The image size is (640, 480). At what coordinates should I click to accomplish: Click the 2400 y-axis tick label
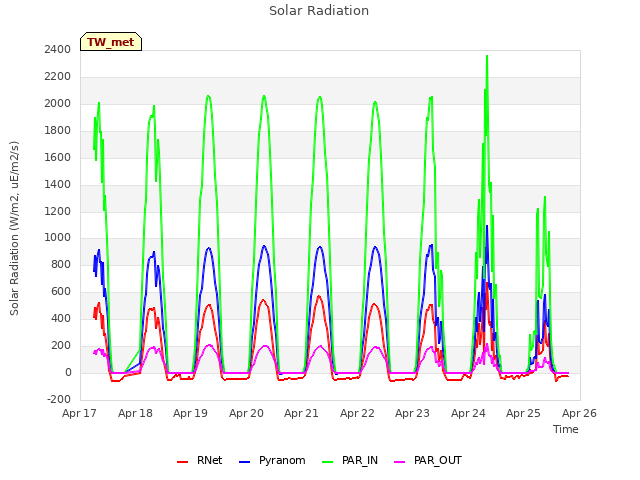click(58, 49)
